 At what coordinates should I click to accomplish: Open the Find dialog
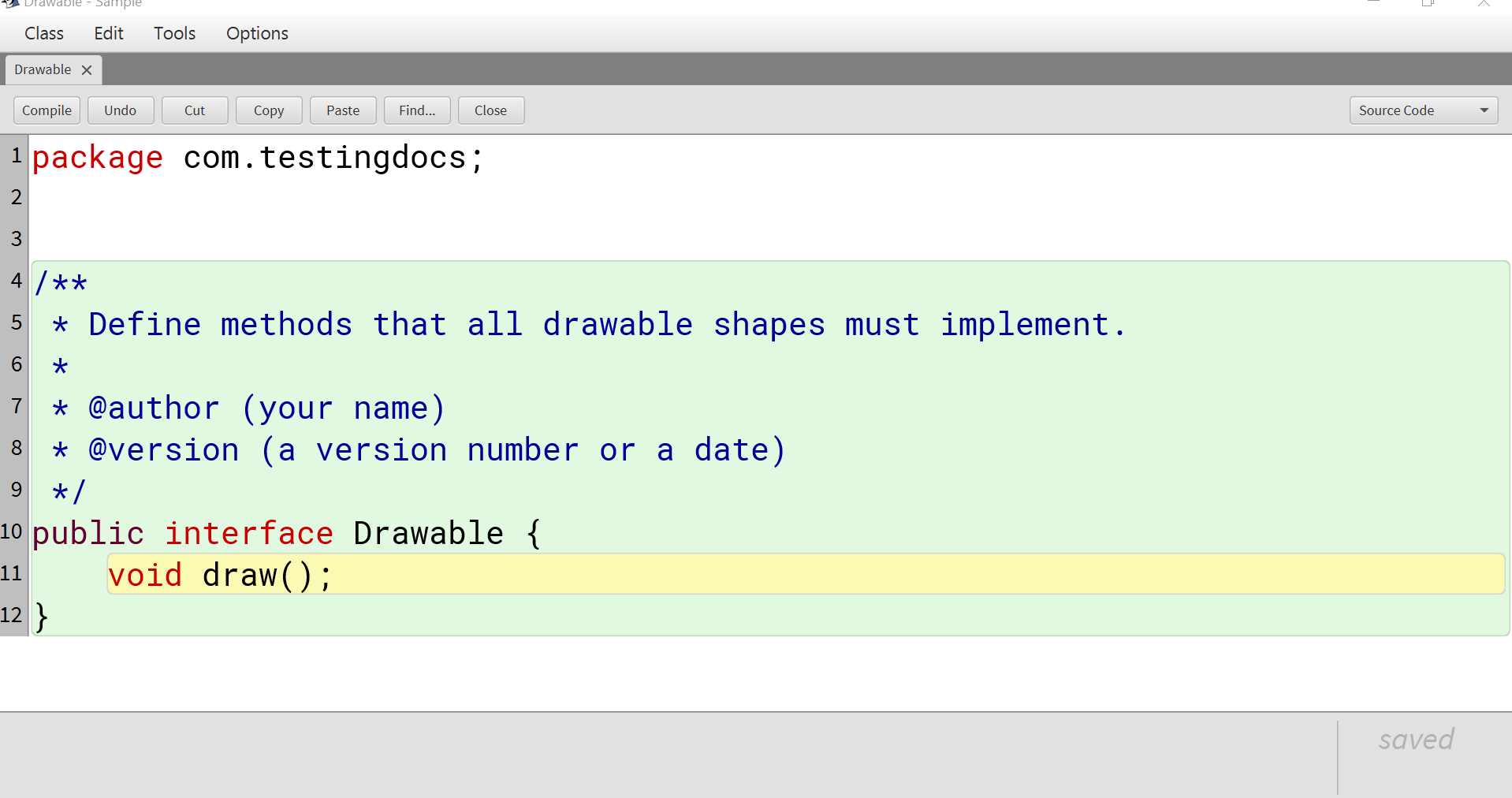coord(416,110)
